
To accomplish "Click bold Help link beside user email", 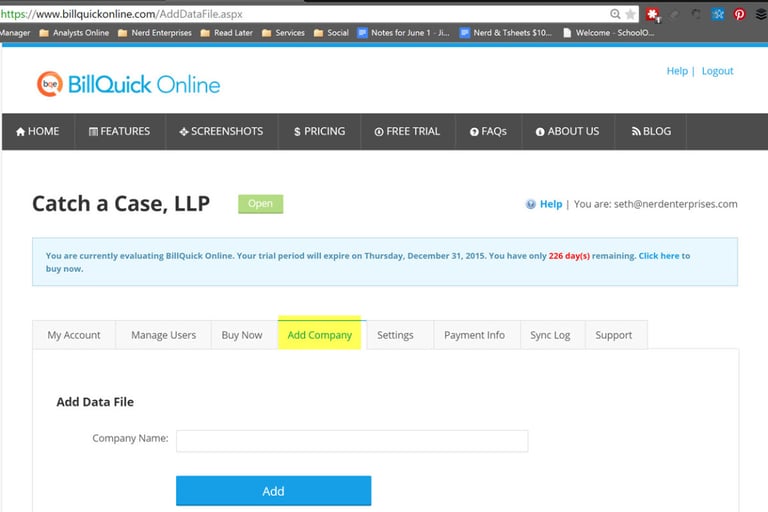I will coord(551,204).
